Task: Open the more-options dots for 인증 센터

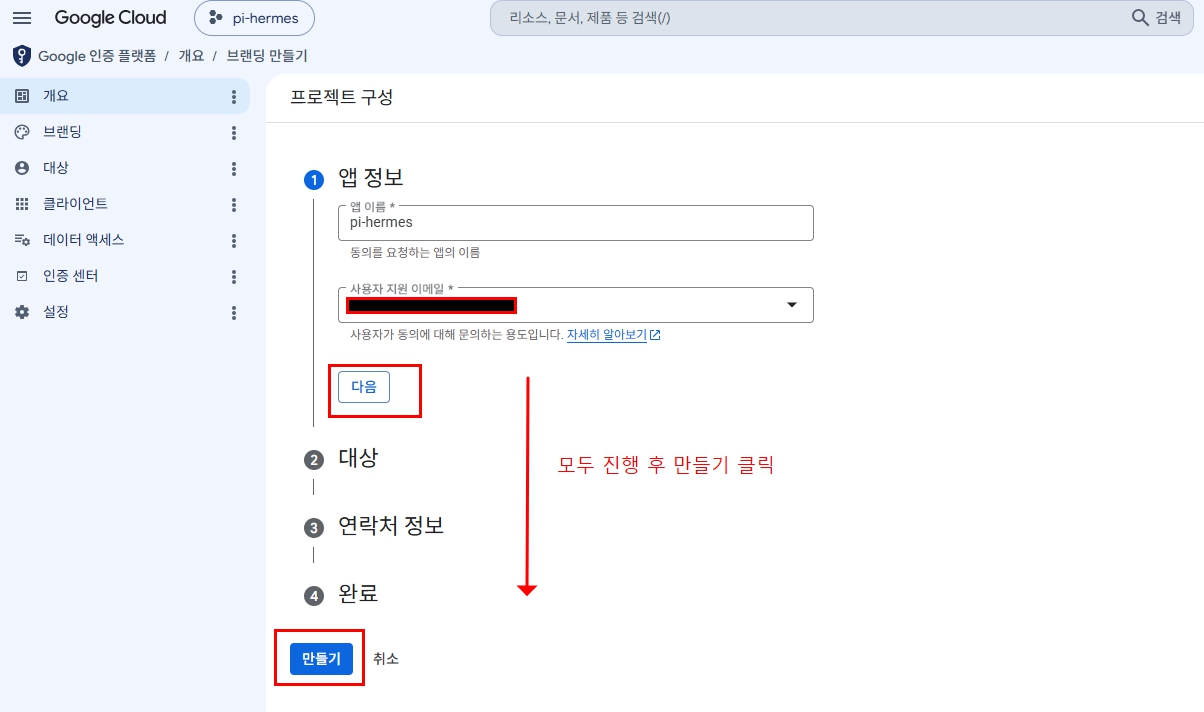Action: (234, 276)
